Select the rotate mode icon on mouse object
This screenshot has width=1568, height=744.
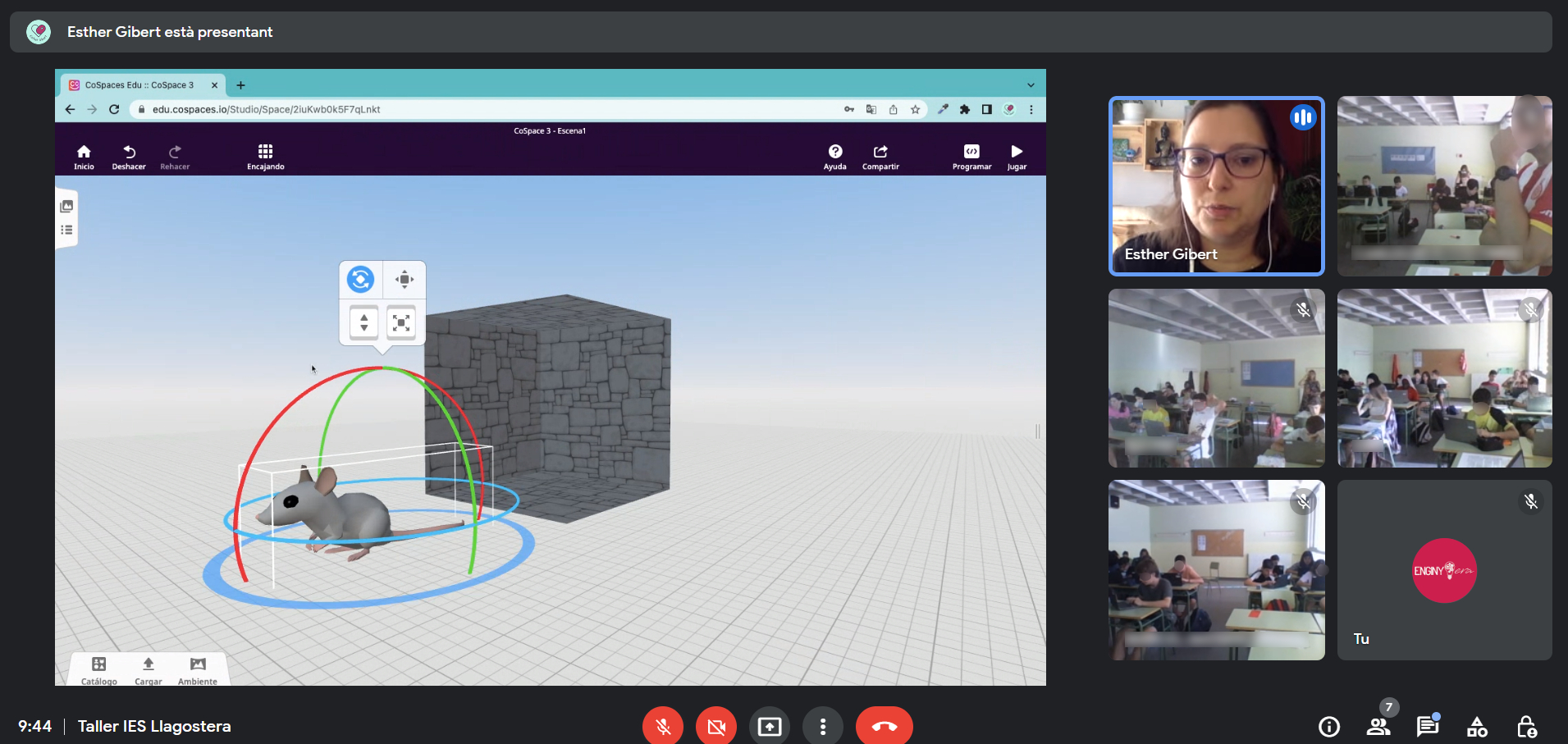click(361, 280)
